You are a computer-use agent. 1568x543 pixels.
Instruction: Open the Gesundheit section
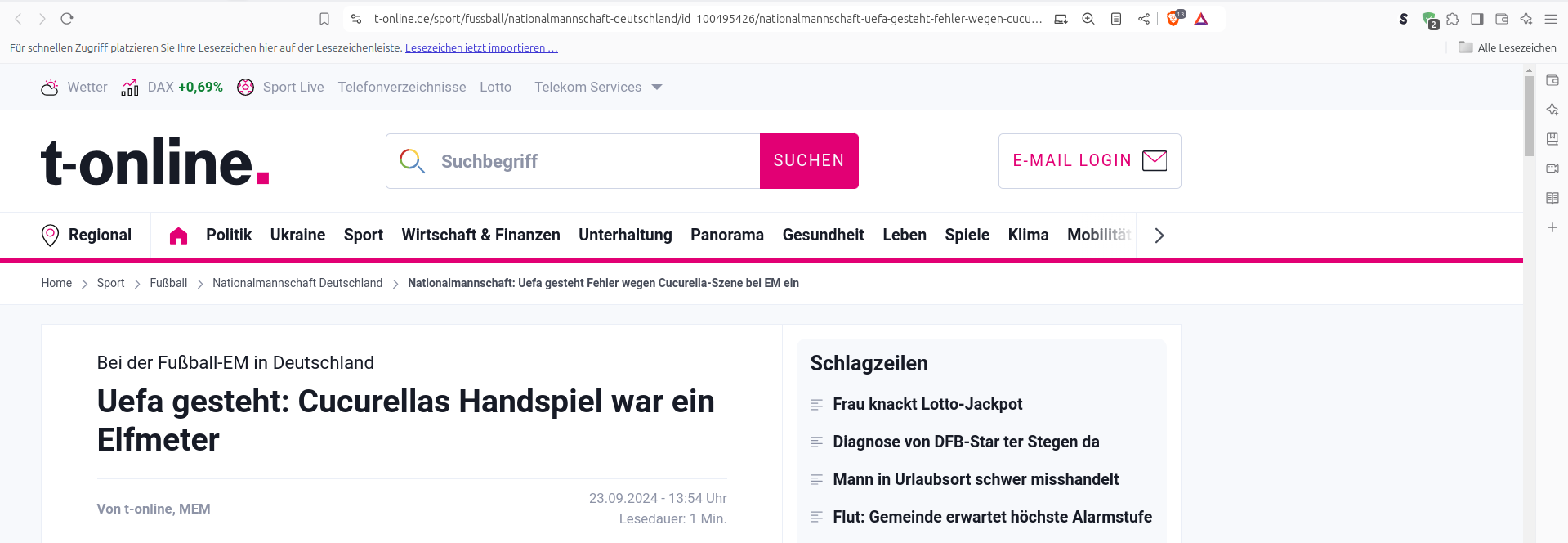(823, 235)
